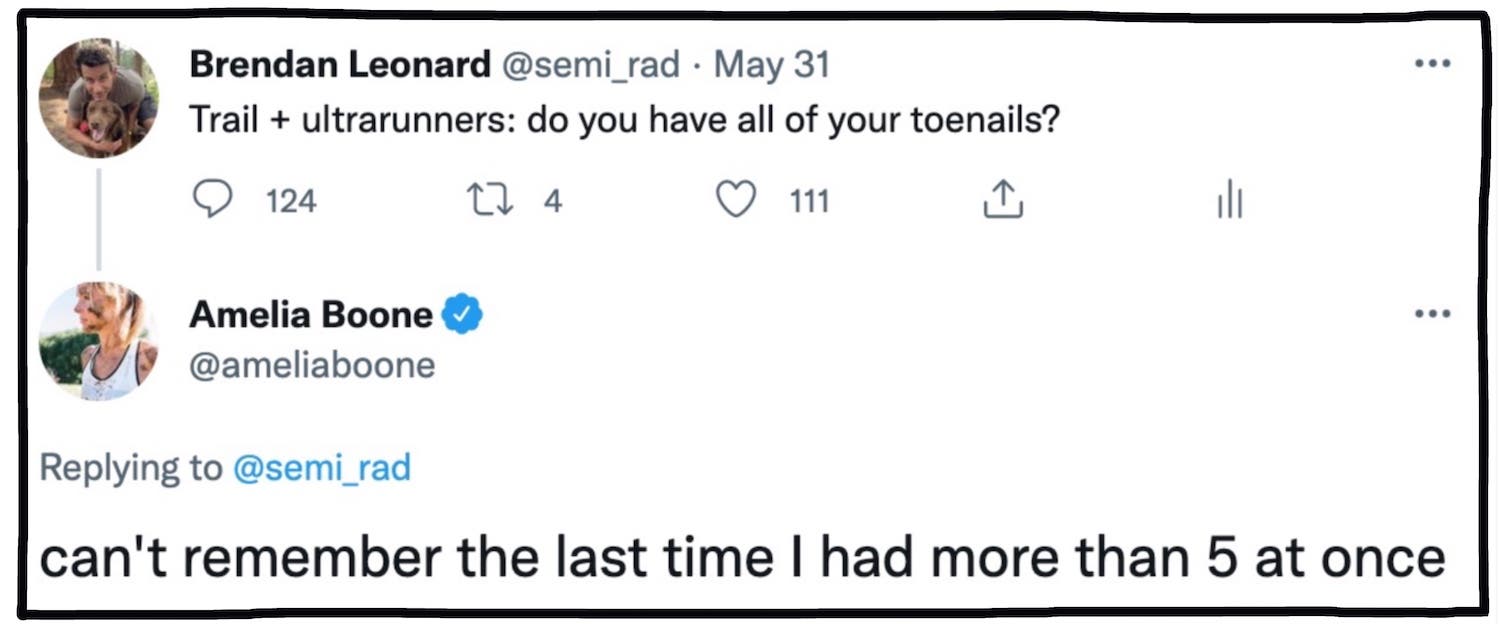The image size is (1500, 640).
Task: Reply to Brendan Leonard's toenails tweet
Action: [211, 200]
